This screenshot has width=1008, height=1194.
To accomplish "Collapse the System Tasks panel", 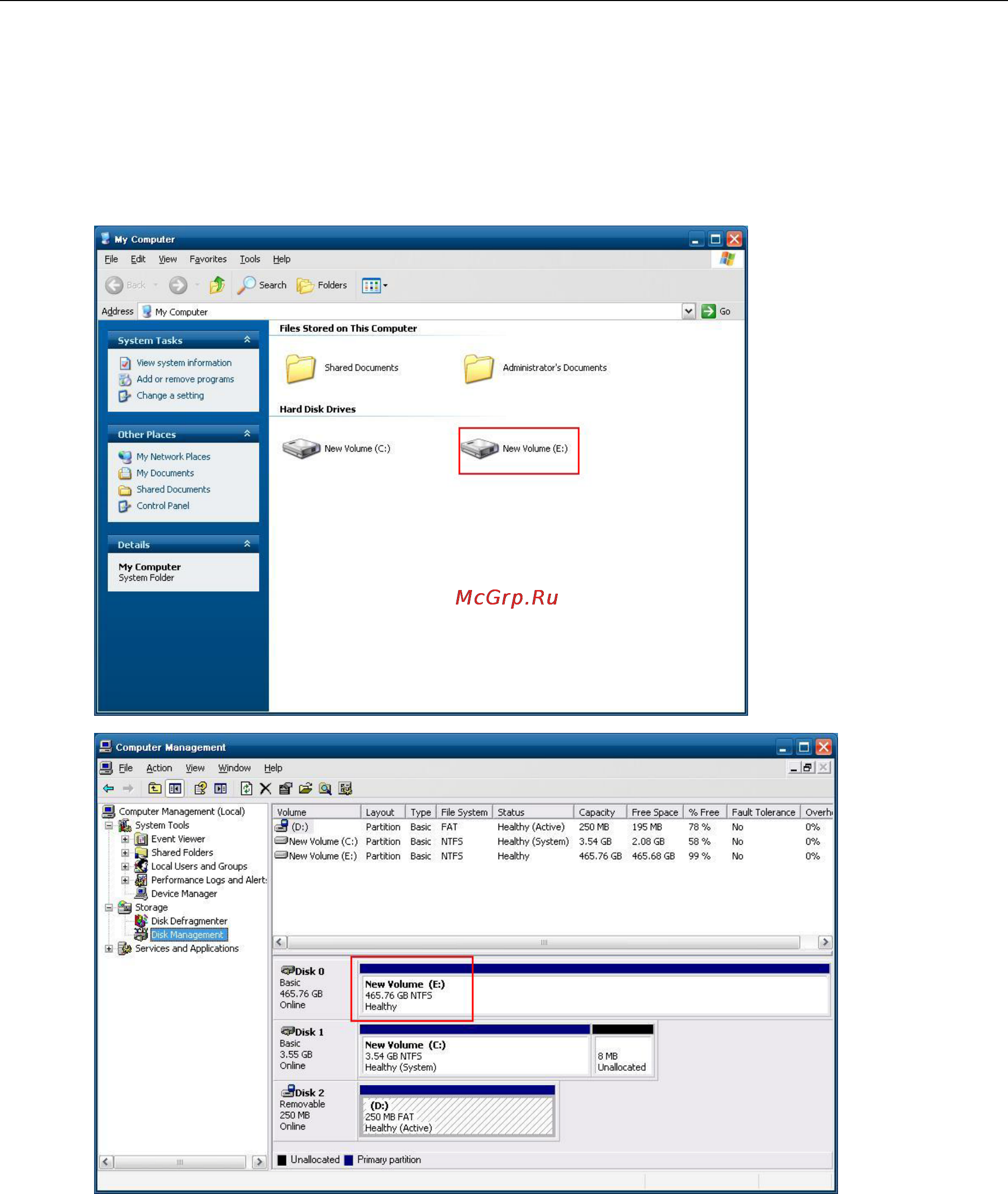I will (x=247, y=339).
